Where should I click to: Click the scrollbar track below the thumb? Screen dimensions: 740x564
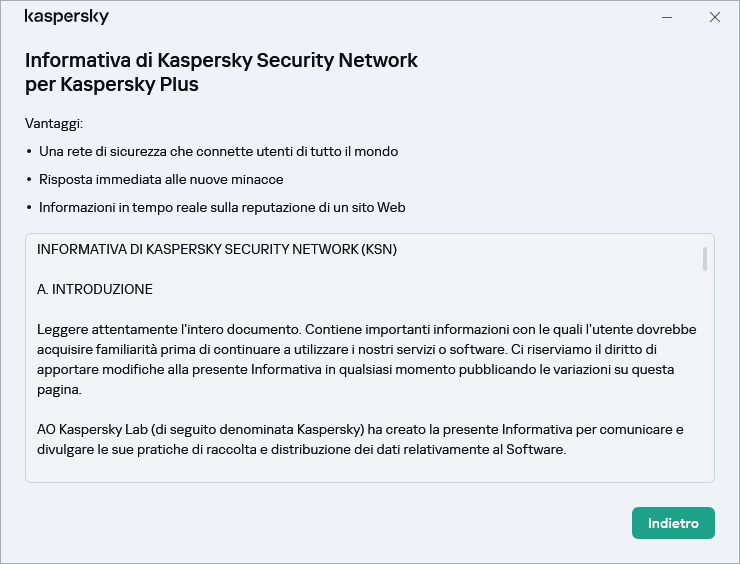coord(705,380)
